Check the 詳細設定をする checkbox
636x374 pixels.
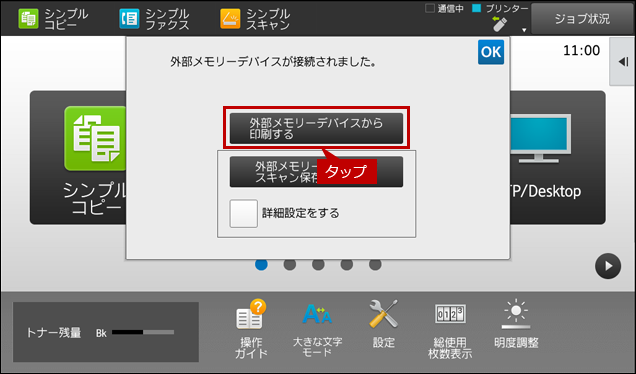coord(243,213)
